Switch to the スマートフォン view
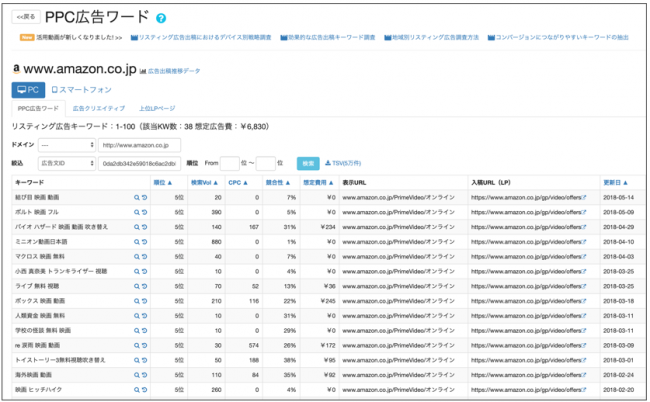Screen dimensions: 650x402 81,90
